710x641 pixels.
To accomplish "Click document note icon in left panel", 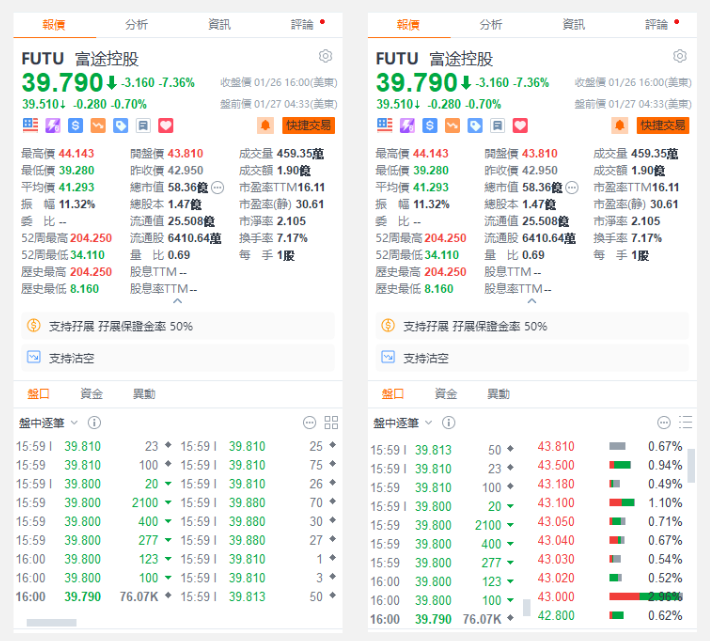I will pyautogui.click(x=143, y=125).
